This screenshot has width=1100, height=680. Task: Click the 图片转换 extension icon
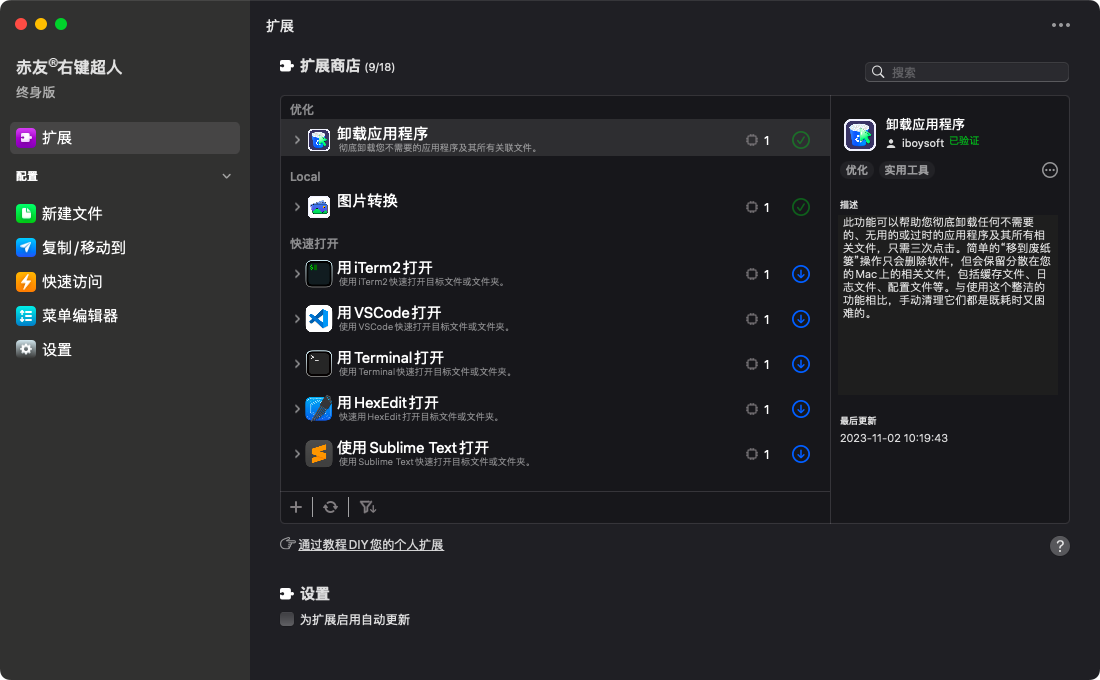318,207
